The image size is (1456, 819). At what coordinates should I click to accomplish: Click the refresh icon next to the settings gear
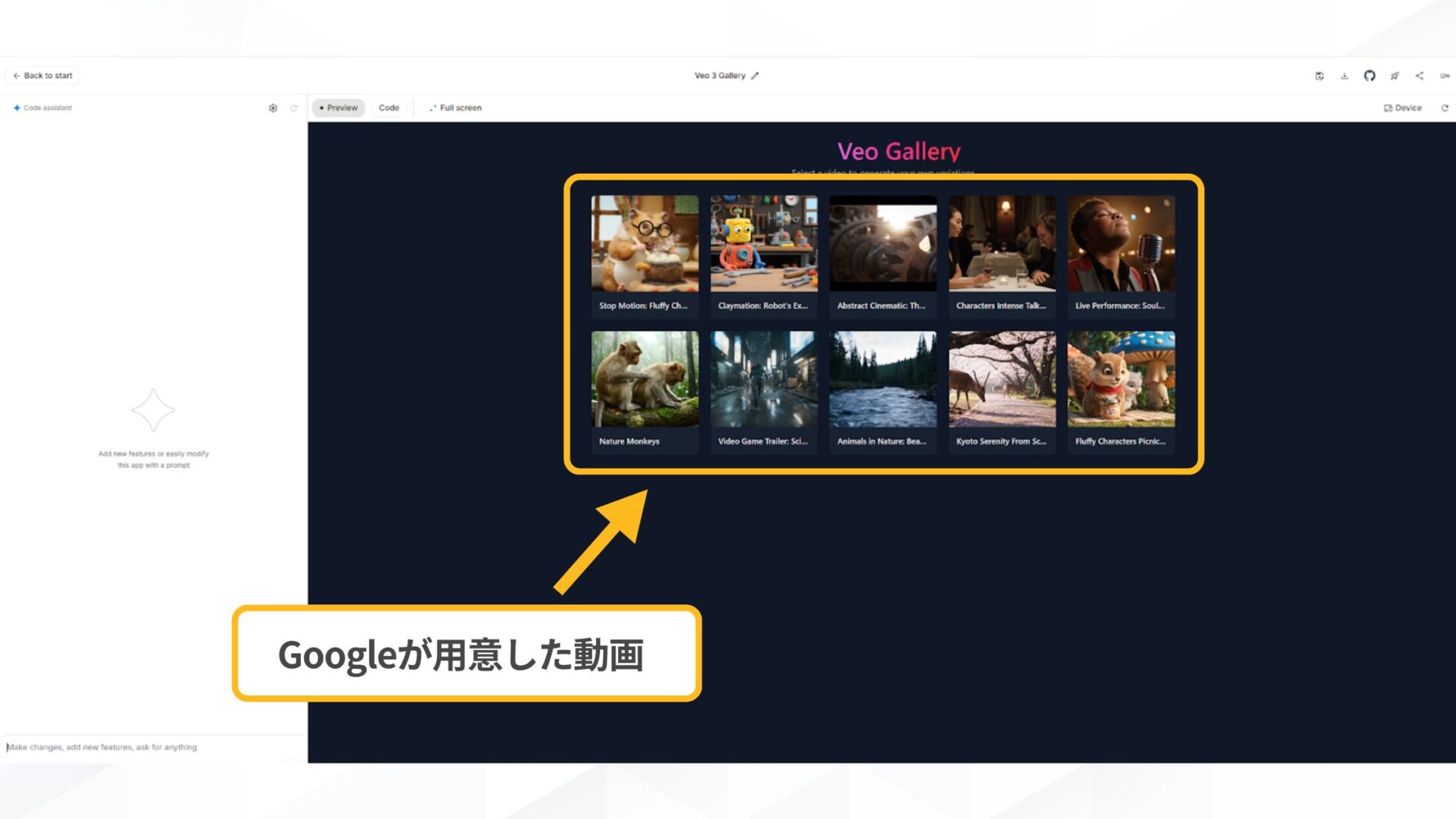pos(293,108)
